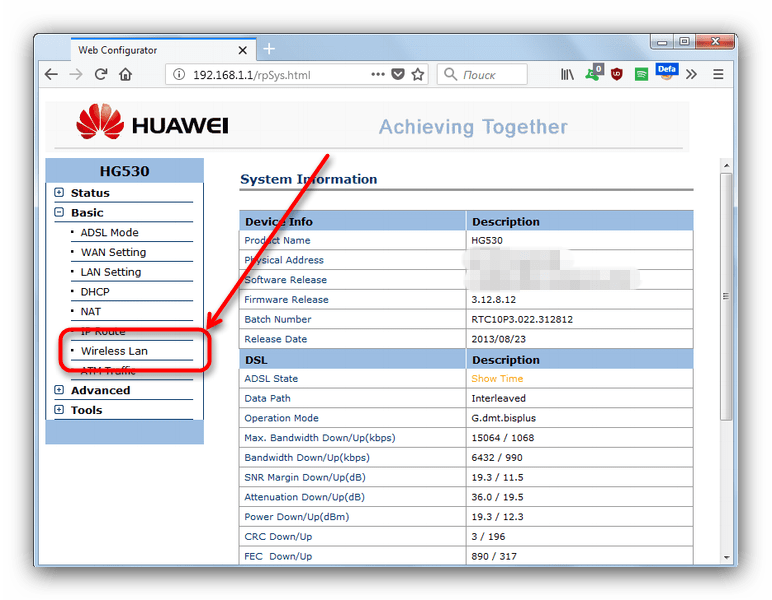Maximize the browser window
This screenshot has height=600, width=772.
pyautogui.click(x=684, y=41)
